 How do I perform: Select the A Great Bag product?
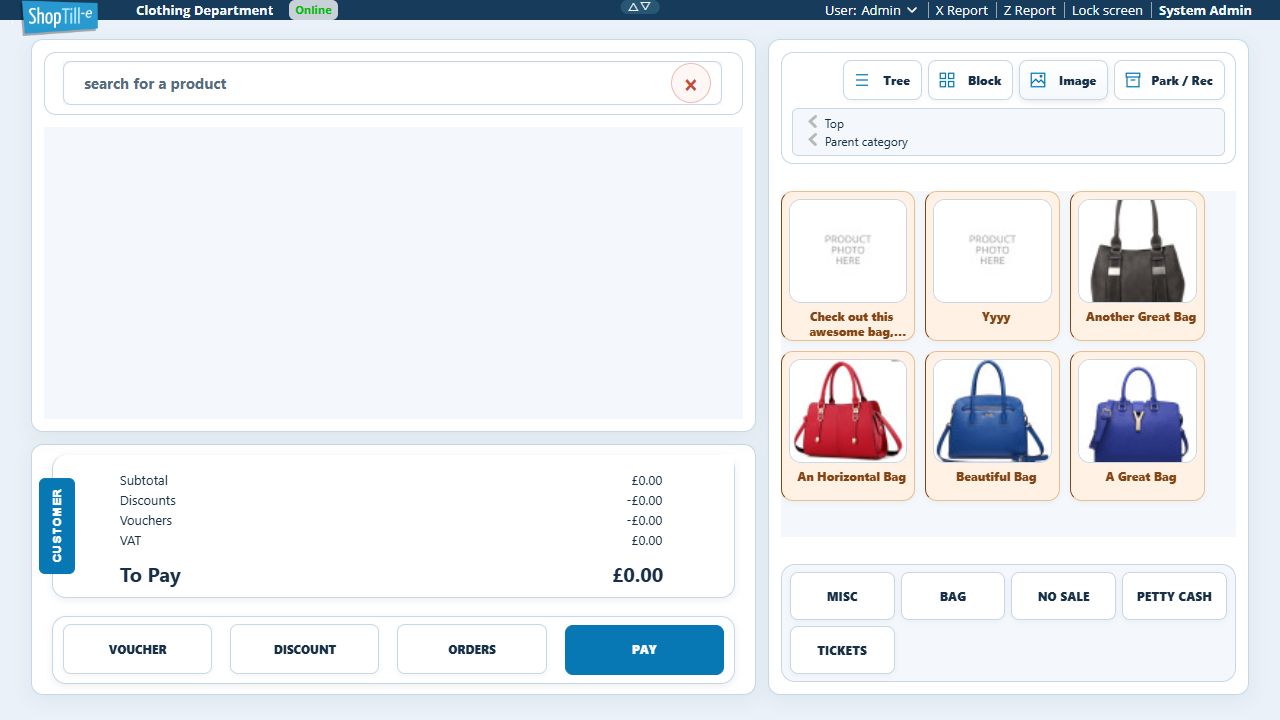click(1137, 426)
